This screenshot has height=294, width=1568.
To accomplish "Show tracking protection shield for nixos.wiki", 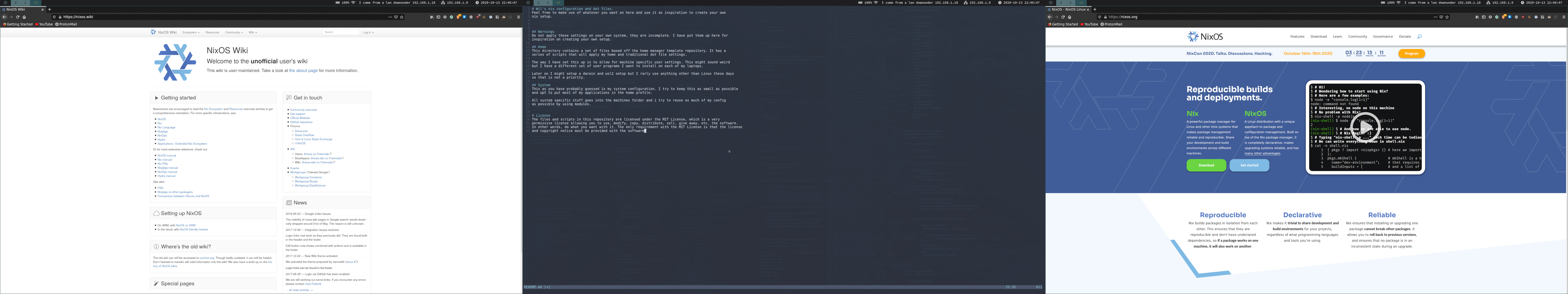I will click(x=54, y=17).
